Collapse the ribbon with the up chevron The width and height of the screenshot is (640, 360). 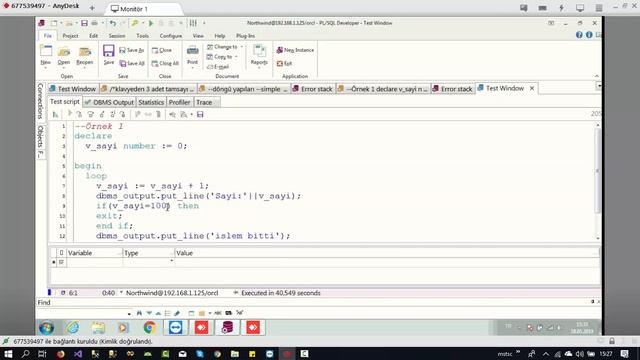[x=597, y=76]
